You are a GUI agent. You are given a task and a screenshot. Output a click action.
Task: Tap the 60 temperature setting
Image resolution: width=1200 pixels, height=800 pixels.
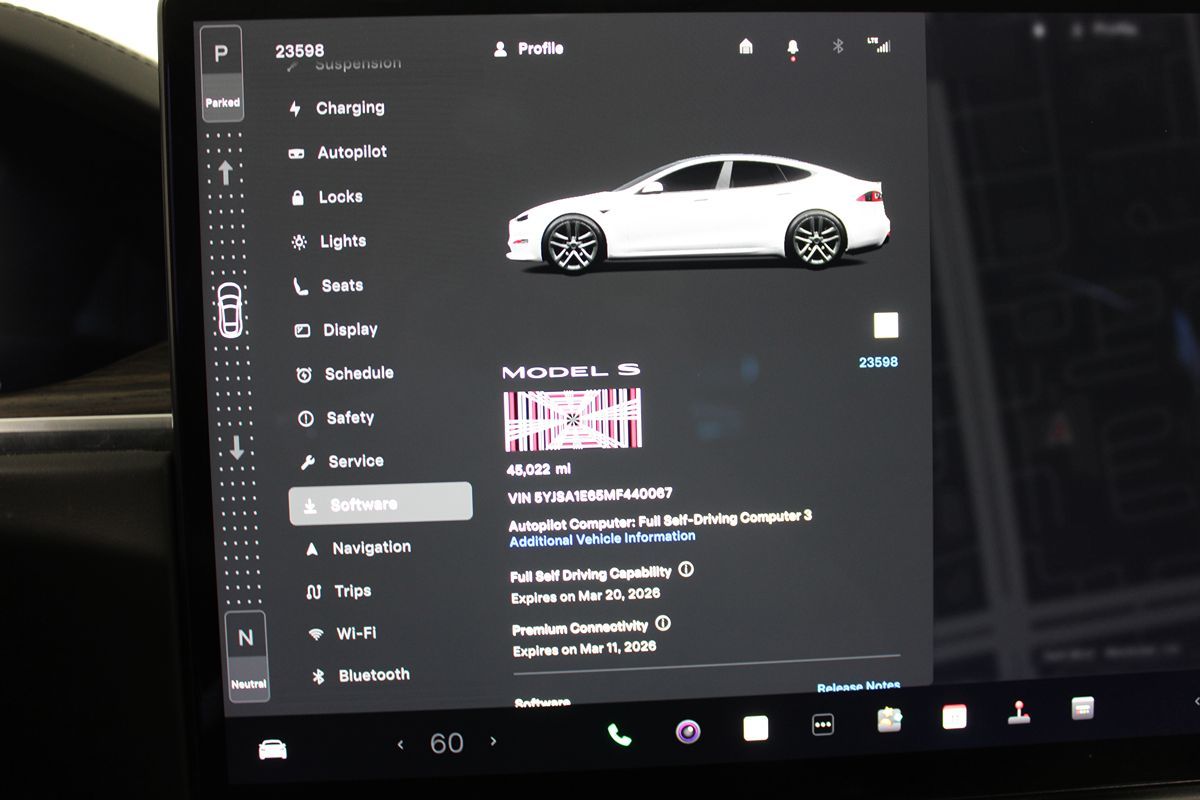click(x=447, y=743)
